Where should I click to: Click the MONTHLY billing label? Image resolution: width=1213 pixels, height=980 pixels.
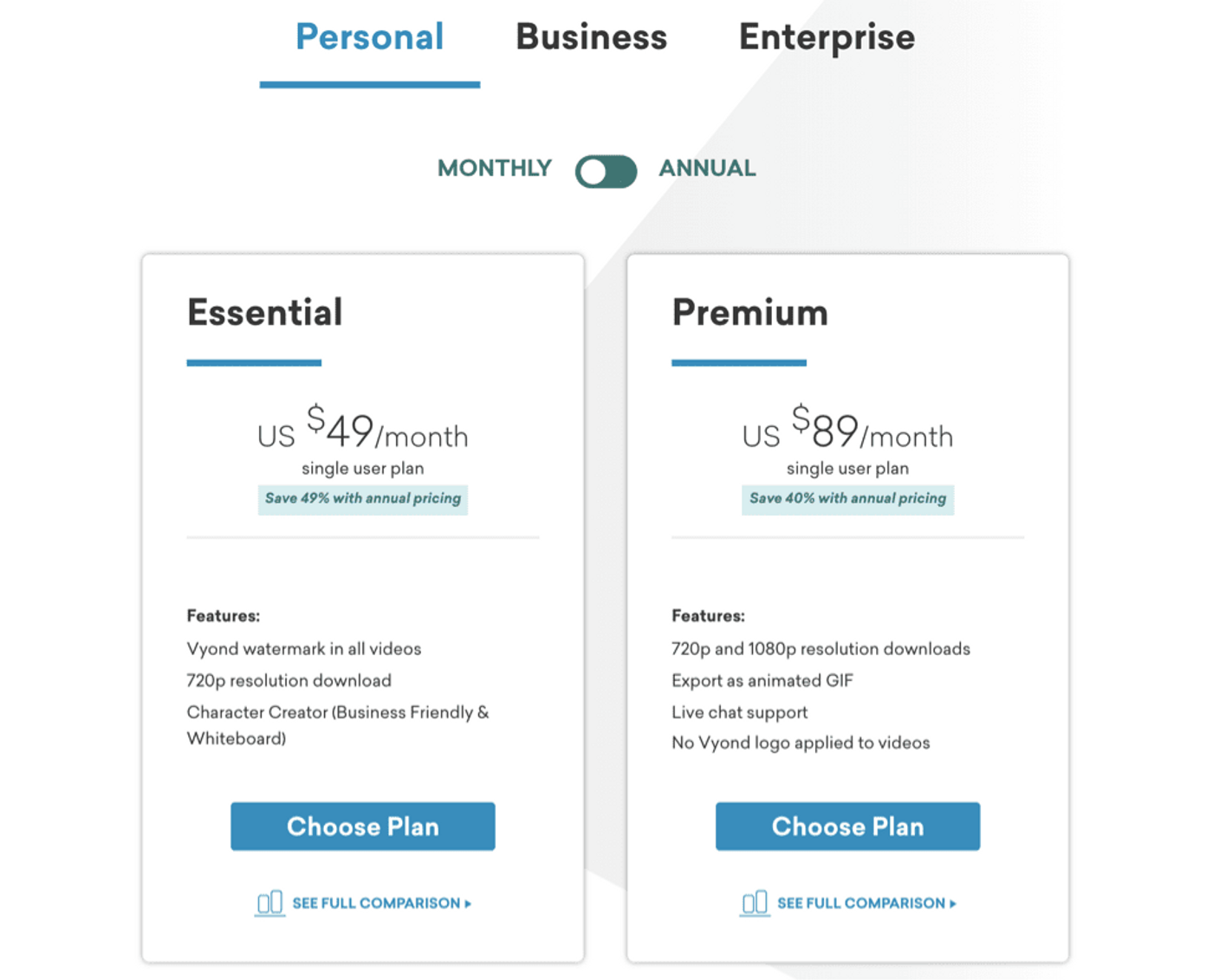(x=494, y=168)
